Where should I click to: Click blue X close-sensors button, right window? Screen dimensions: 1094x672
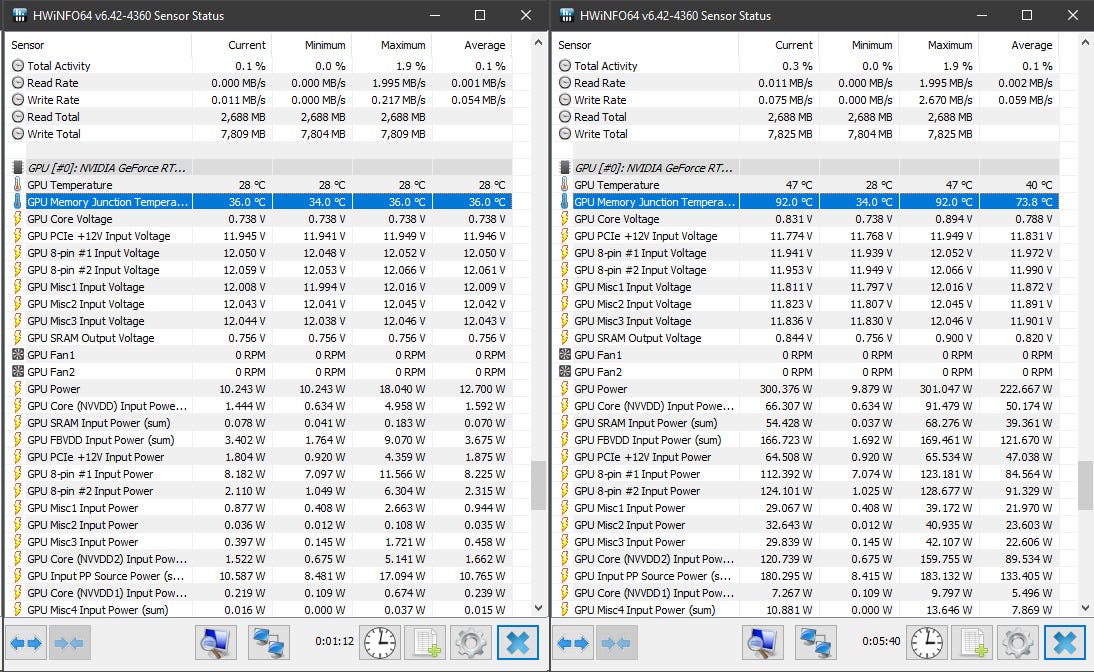(1065, 642)
